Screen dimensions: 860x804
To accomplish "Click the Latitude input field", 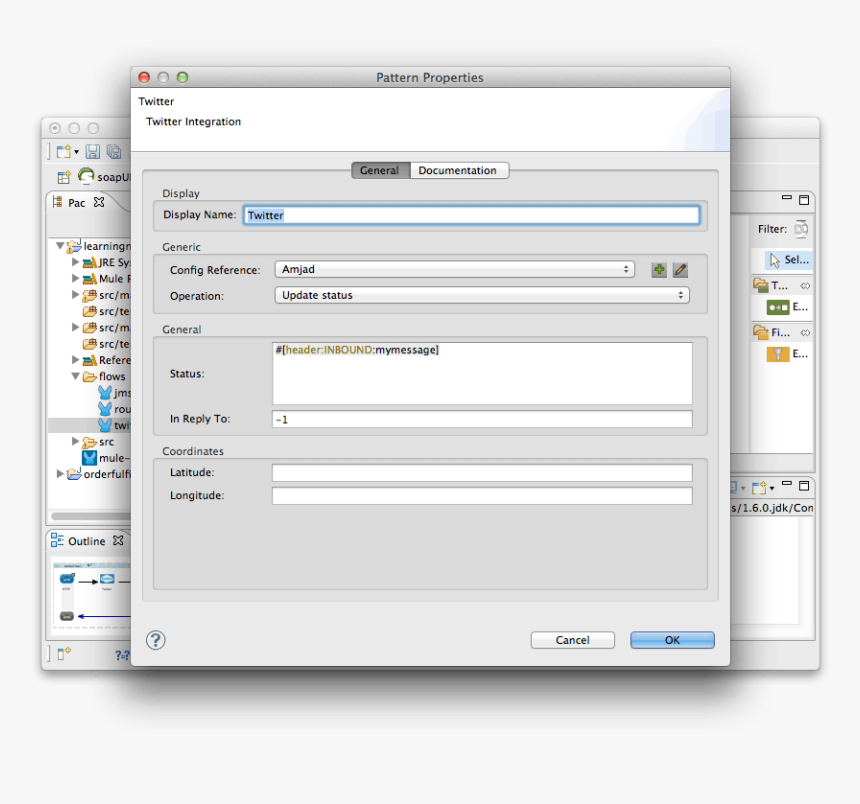I will tap(482, 473).
